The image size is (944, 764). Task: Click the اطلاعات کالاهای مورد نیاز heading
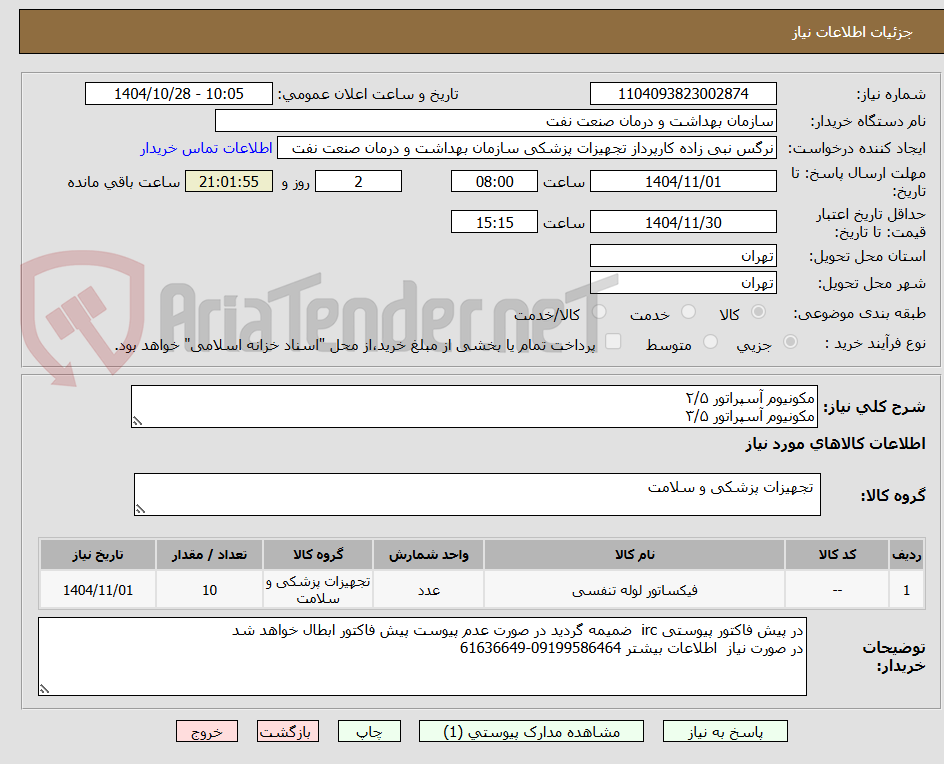coord(836,444)
